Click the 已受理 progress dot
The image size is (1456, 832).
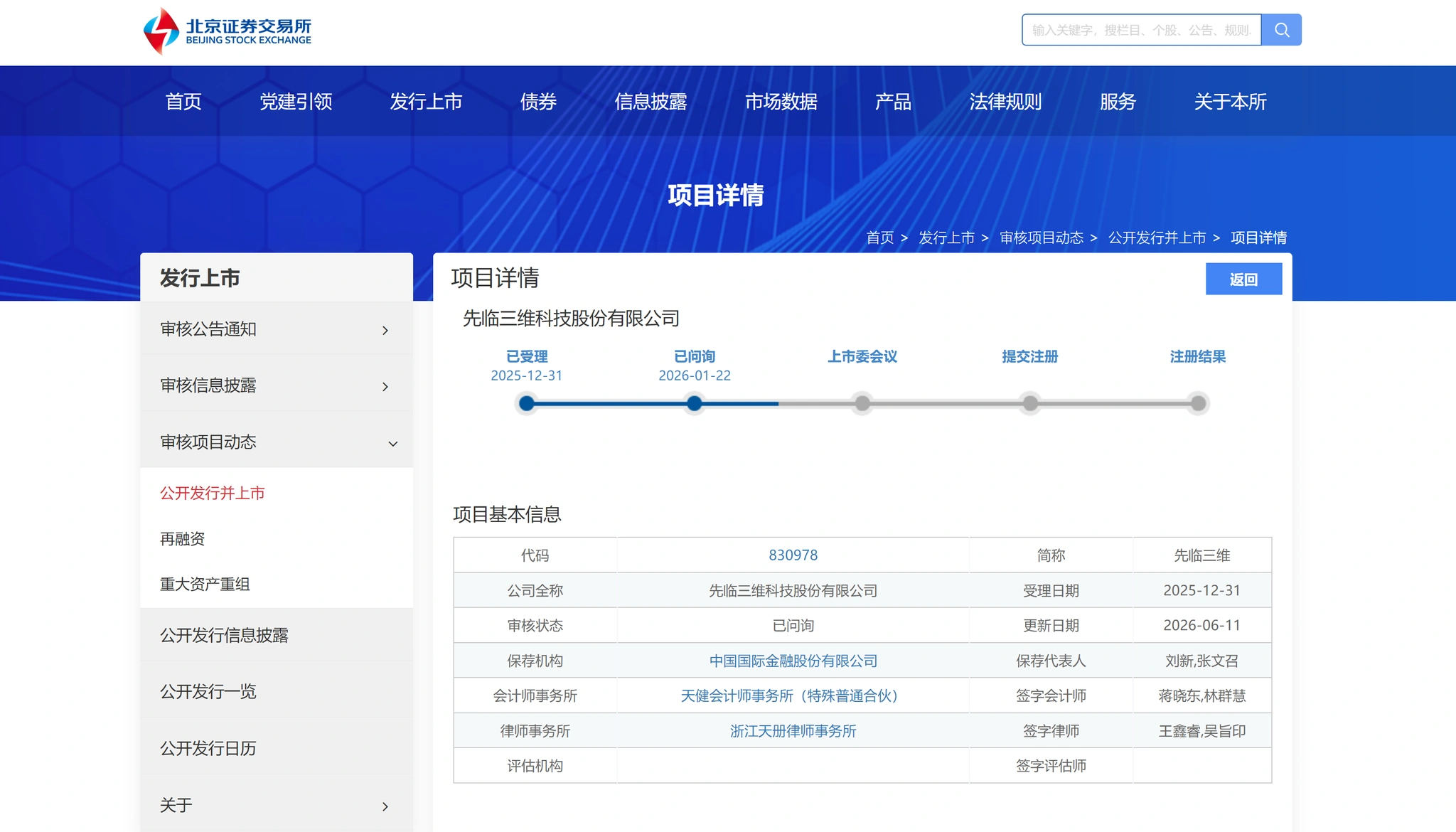pos(527,404)
